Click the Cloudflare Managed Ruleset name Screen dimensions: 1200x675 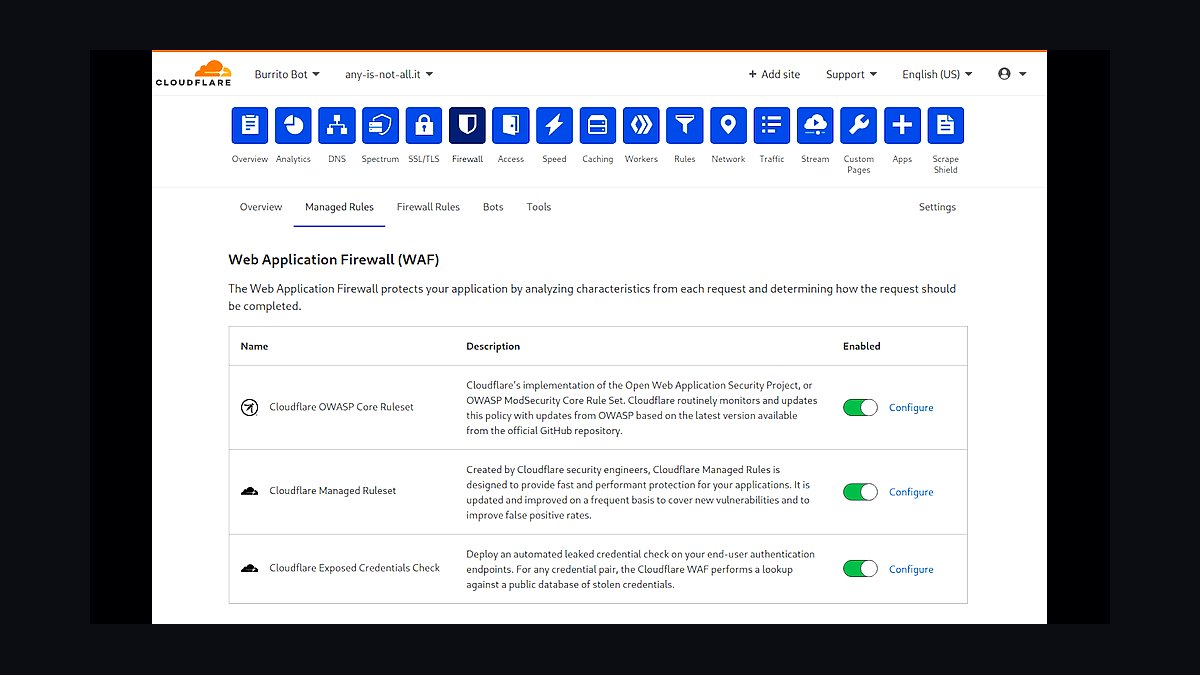pos(333,491)
